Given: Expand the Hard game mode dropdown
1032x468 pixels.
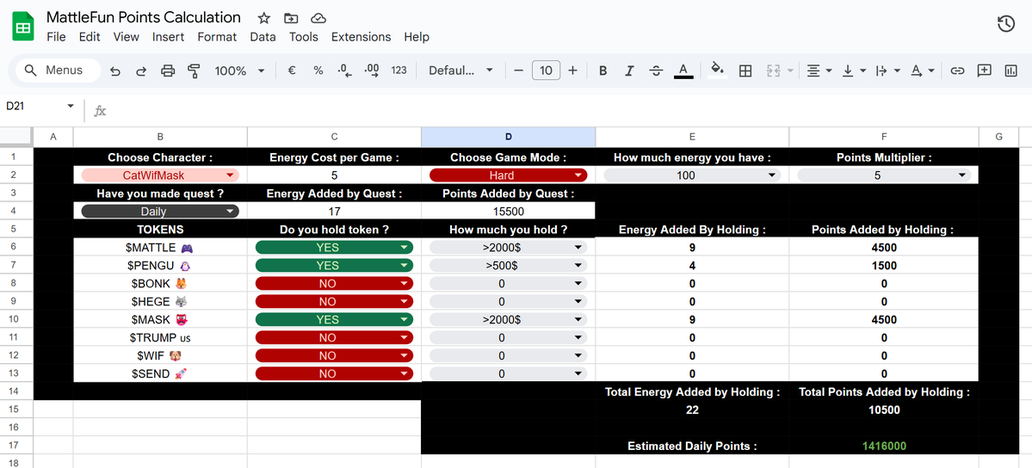Looking at the screenshot, I should [x=508, y=175].
